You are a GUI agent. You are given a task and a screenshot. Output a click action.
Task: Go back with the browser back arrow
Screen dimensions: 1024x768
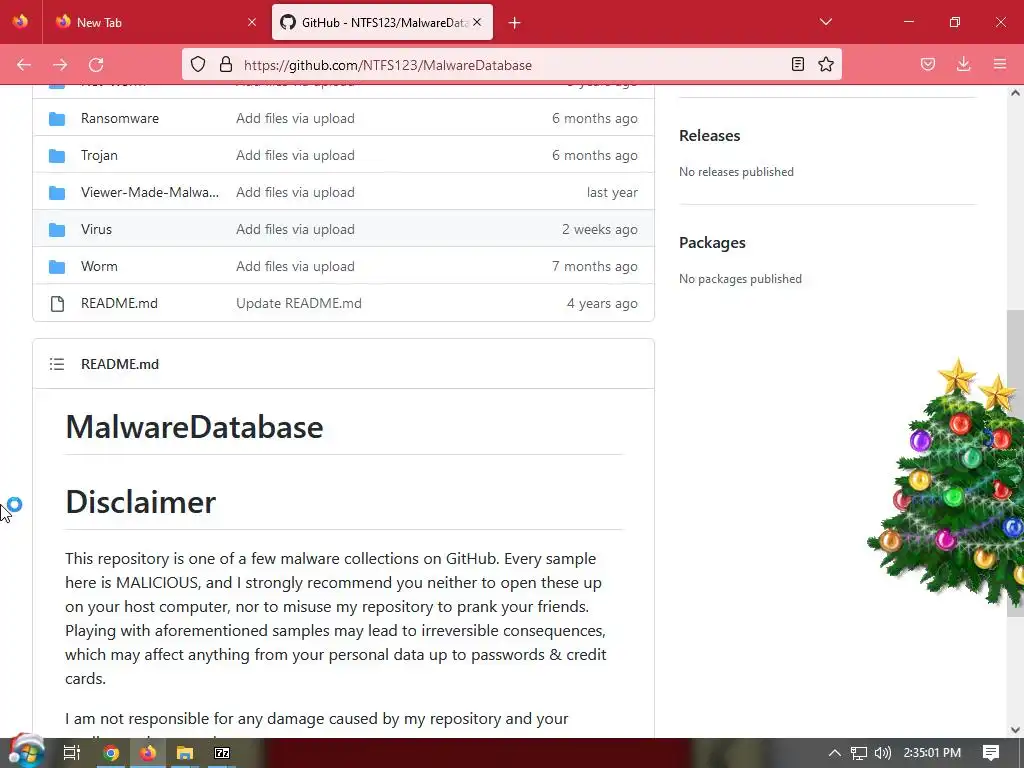(x=24, y=65)
